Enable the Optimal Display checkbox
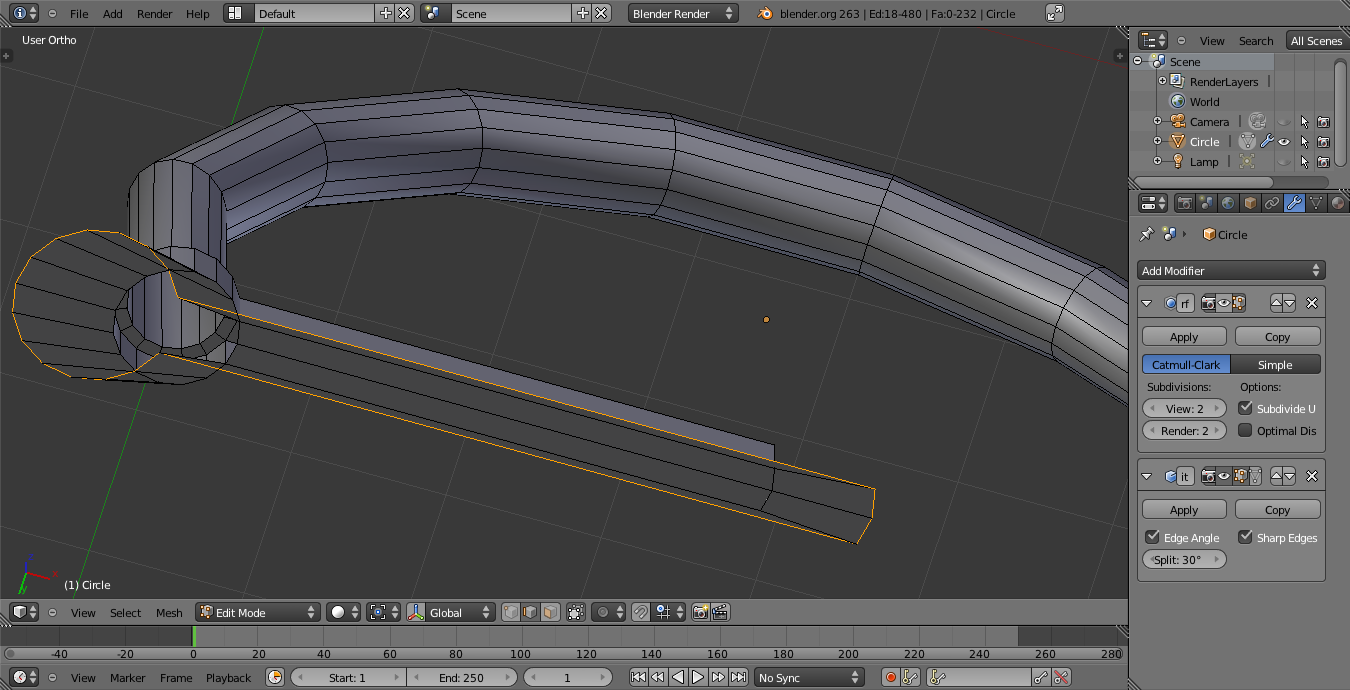Screen dimensions: 1350x690 click(1245, 430)
